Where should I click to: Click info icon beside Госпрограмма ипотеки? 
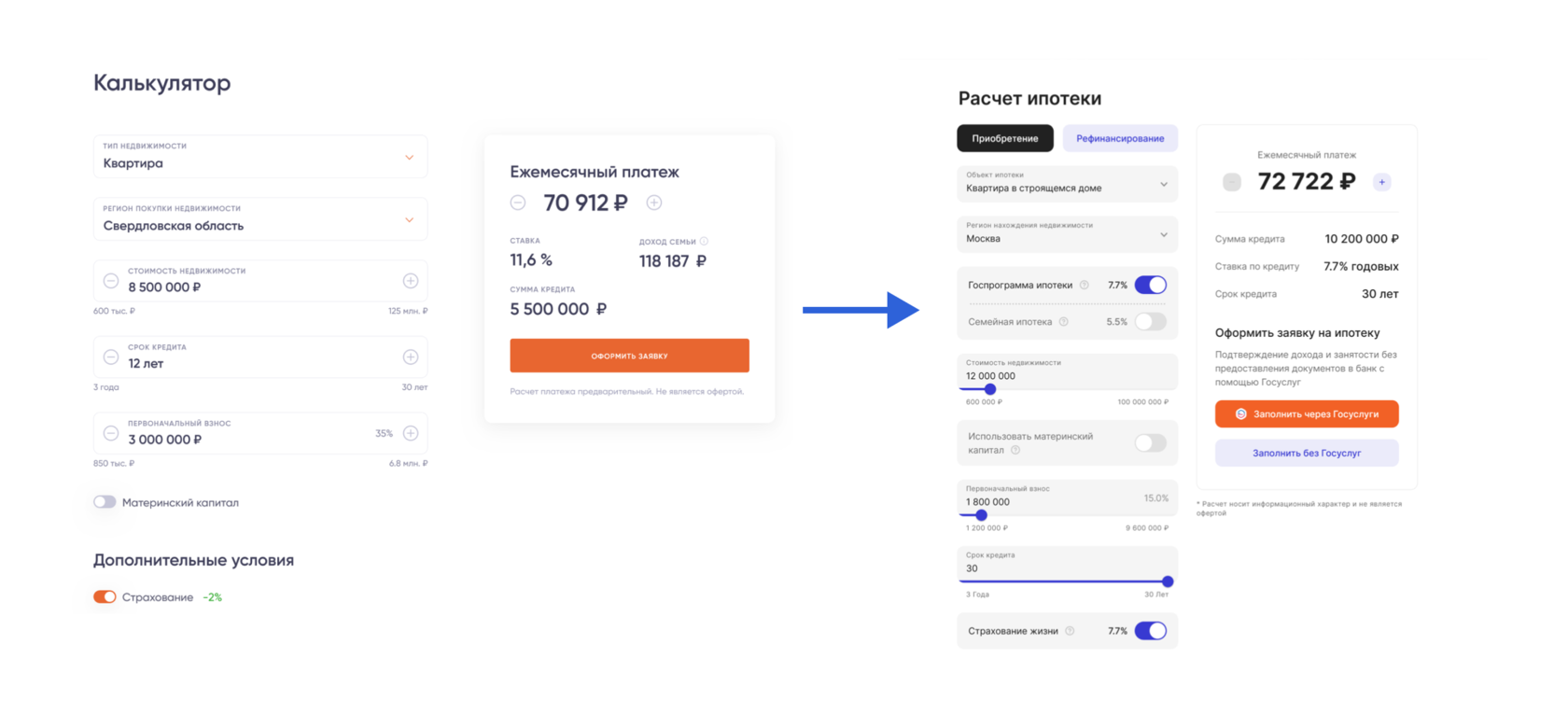[1084, 286]
